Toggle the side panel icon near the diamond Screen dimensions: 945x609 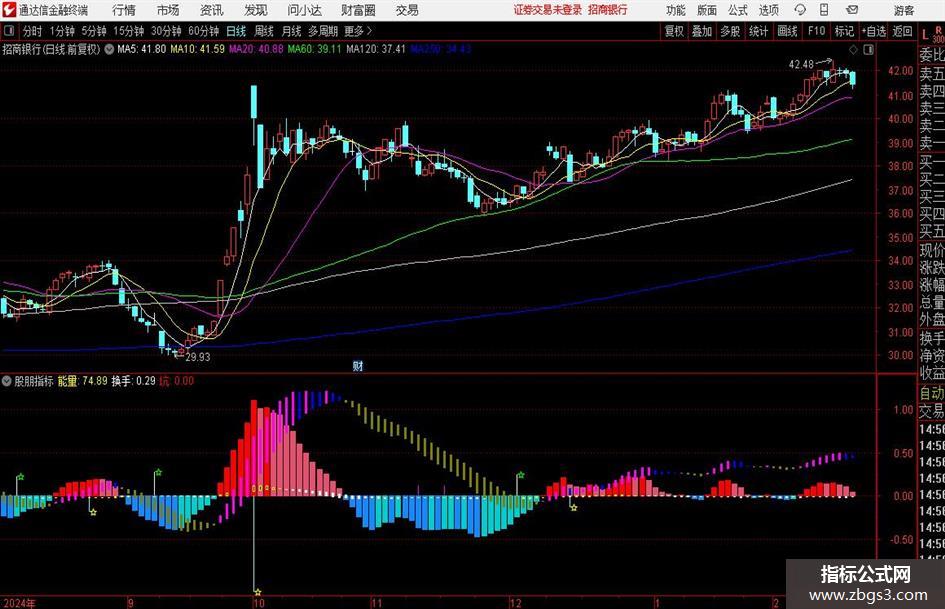tap(868, 49)
